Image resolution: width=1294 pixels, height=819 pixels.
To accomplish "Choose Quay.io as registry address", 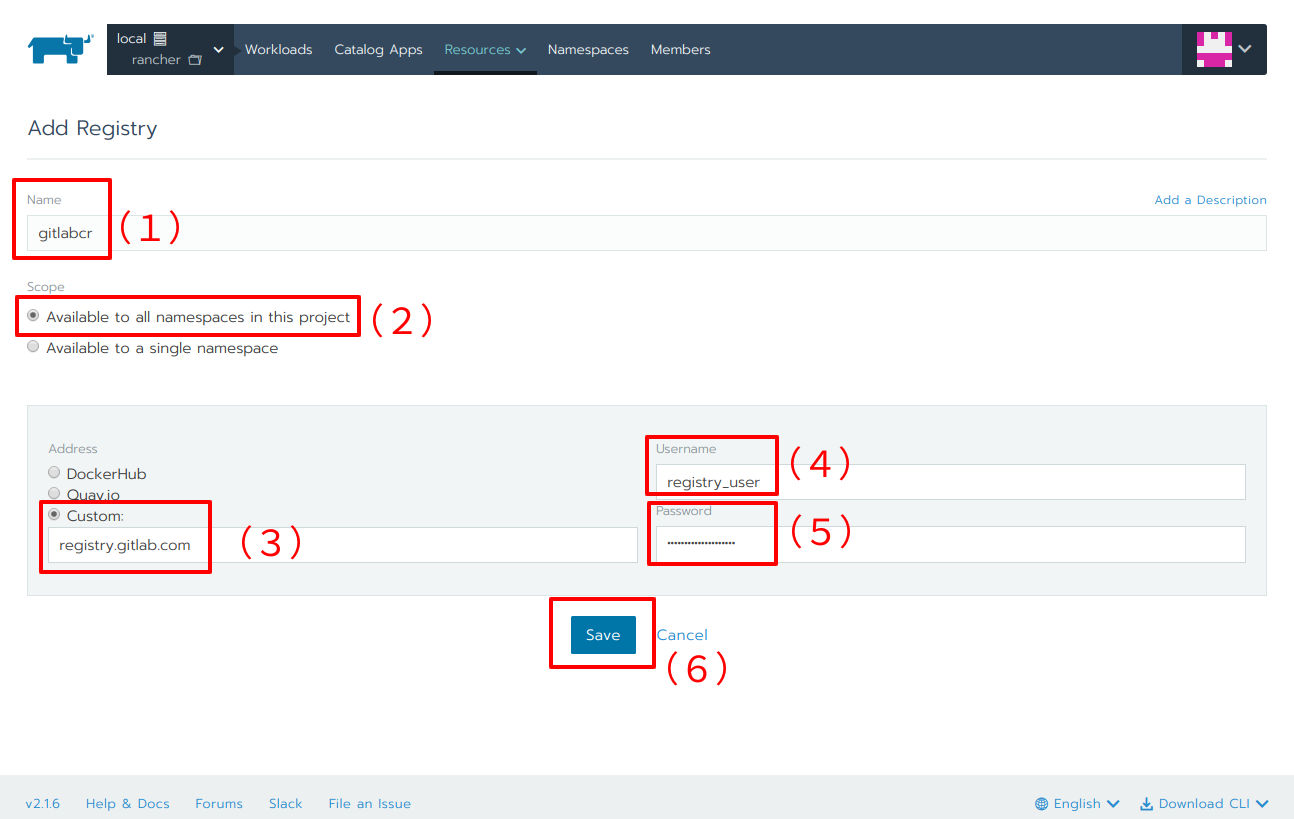I will coord(54,493).
